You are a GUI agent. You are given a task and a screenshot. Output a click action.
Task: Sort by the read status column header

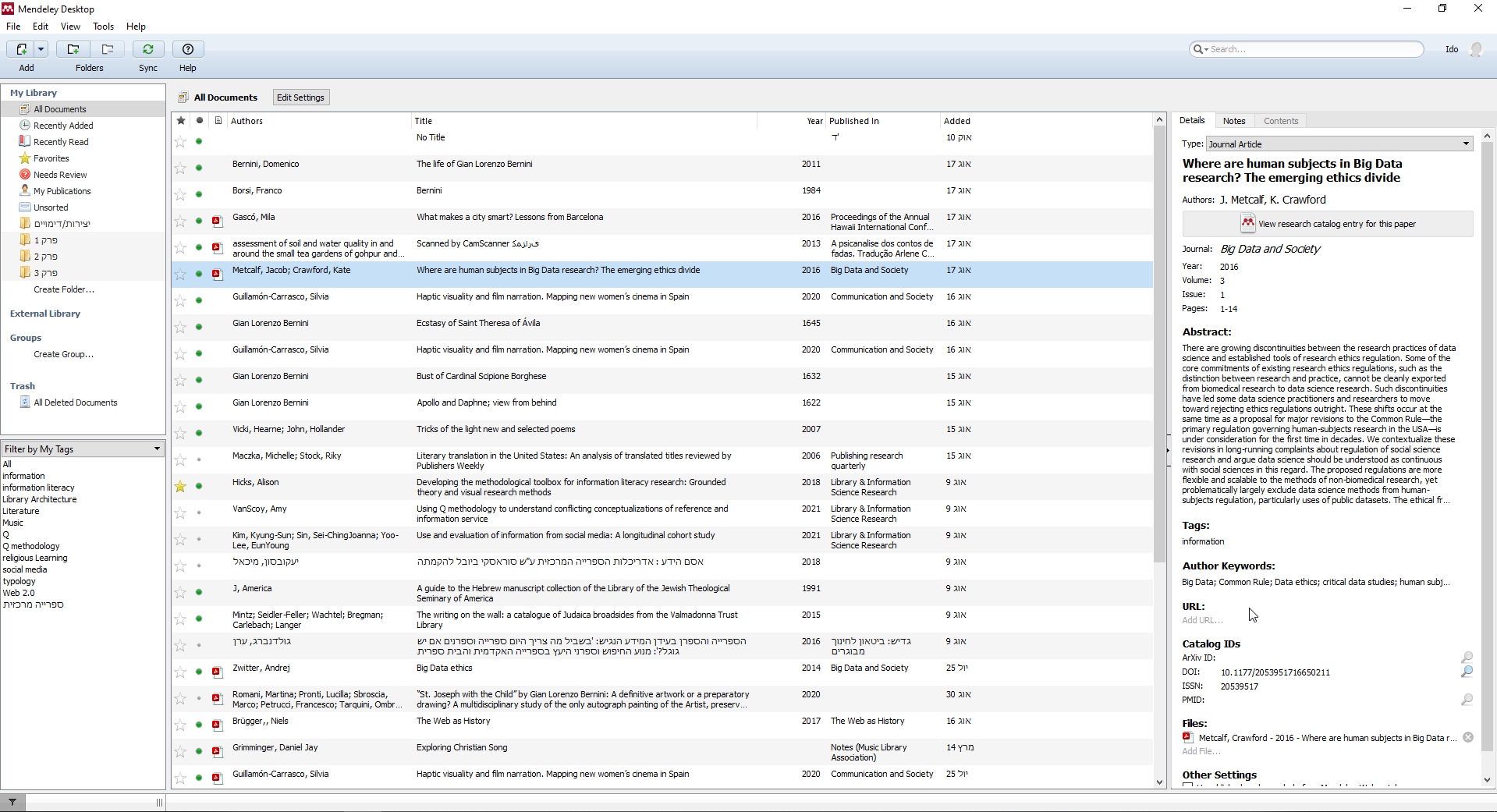point(200,121)
